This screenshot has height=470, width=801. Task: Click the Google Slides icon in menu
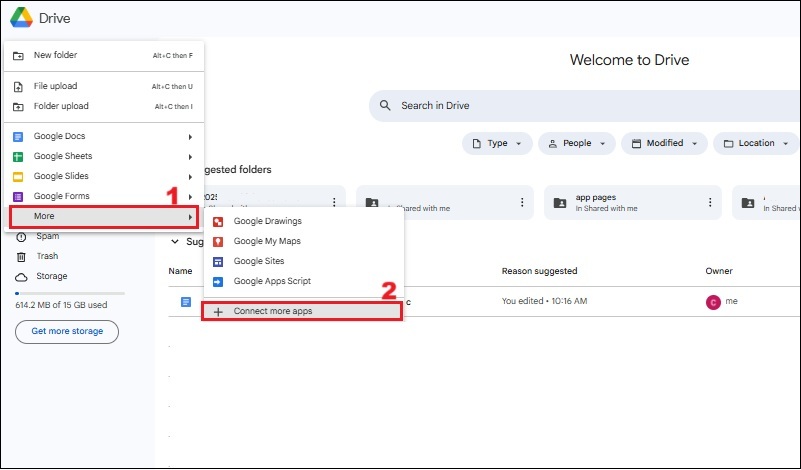(x=18, y=177)
